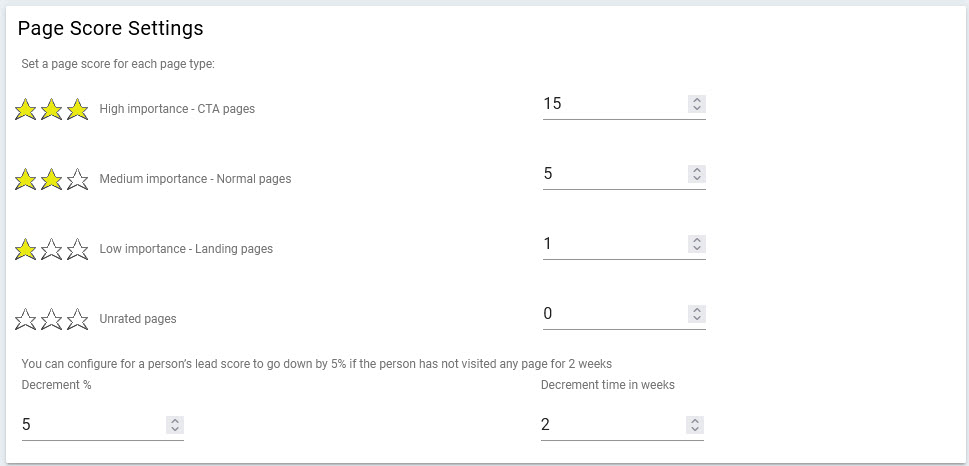
Task: Click third empty star of Unrated pages
Action: (77, 319)
